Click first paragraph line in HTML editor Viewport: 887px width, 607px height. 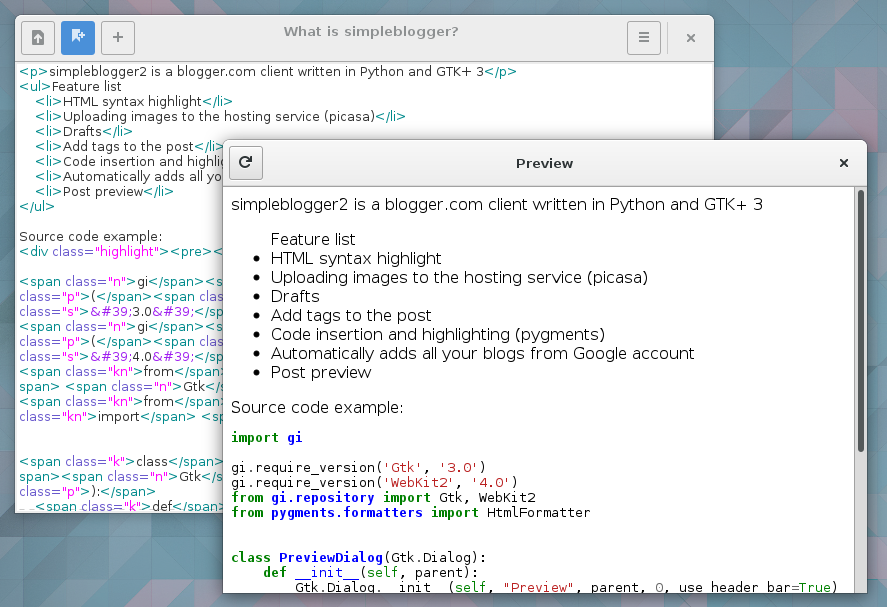pyautogui.click(x=268, y=72)
